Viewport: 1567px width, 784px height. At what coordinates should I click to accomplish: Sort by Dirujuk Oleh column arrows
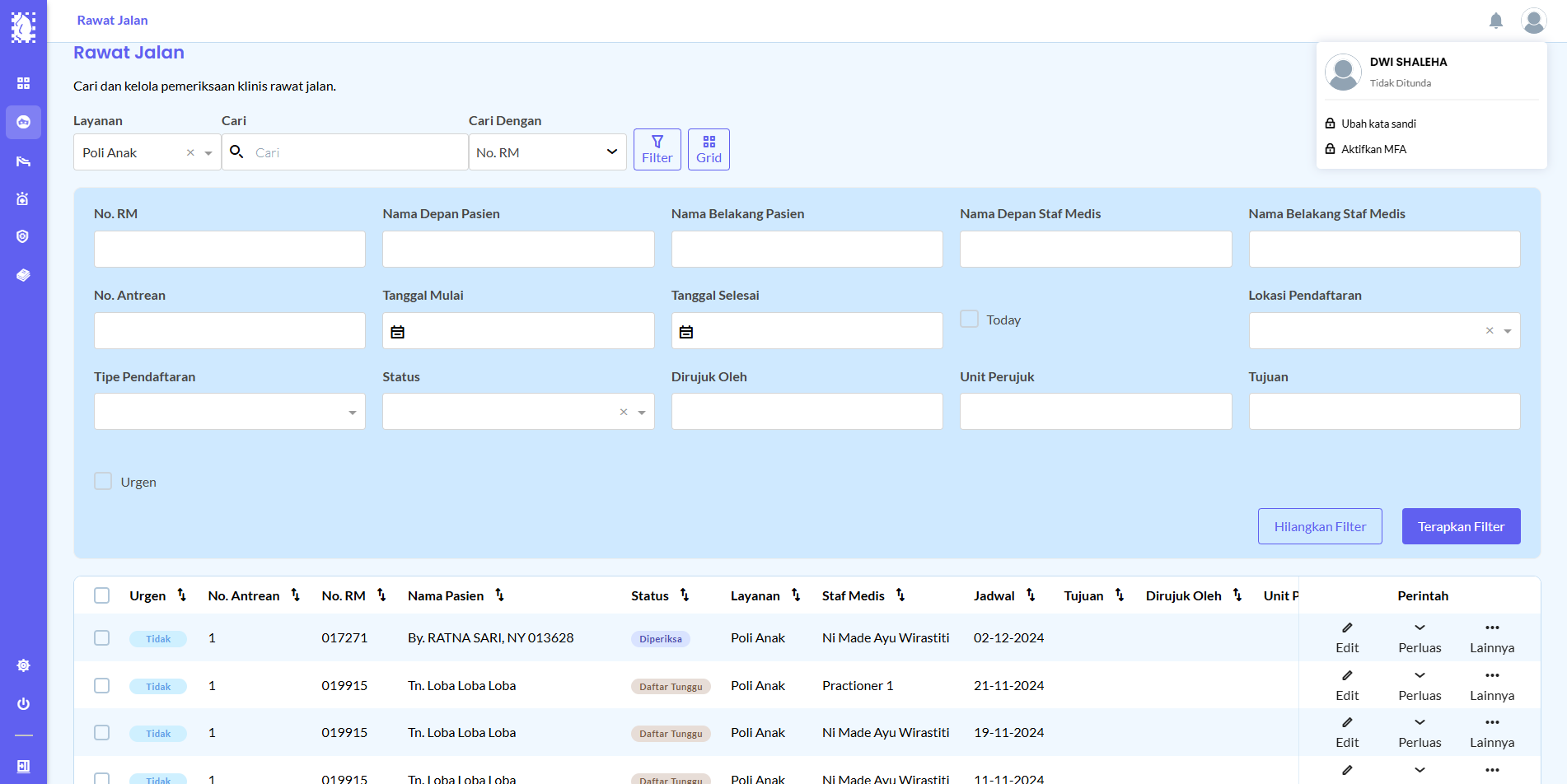[x=1237, y=595]
